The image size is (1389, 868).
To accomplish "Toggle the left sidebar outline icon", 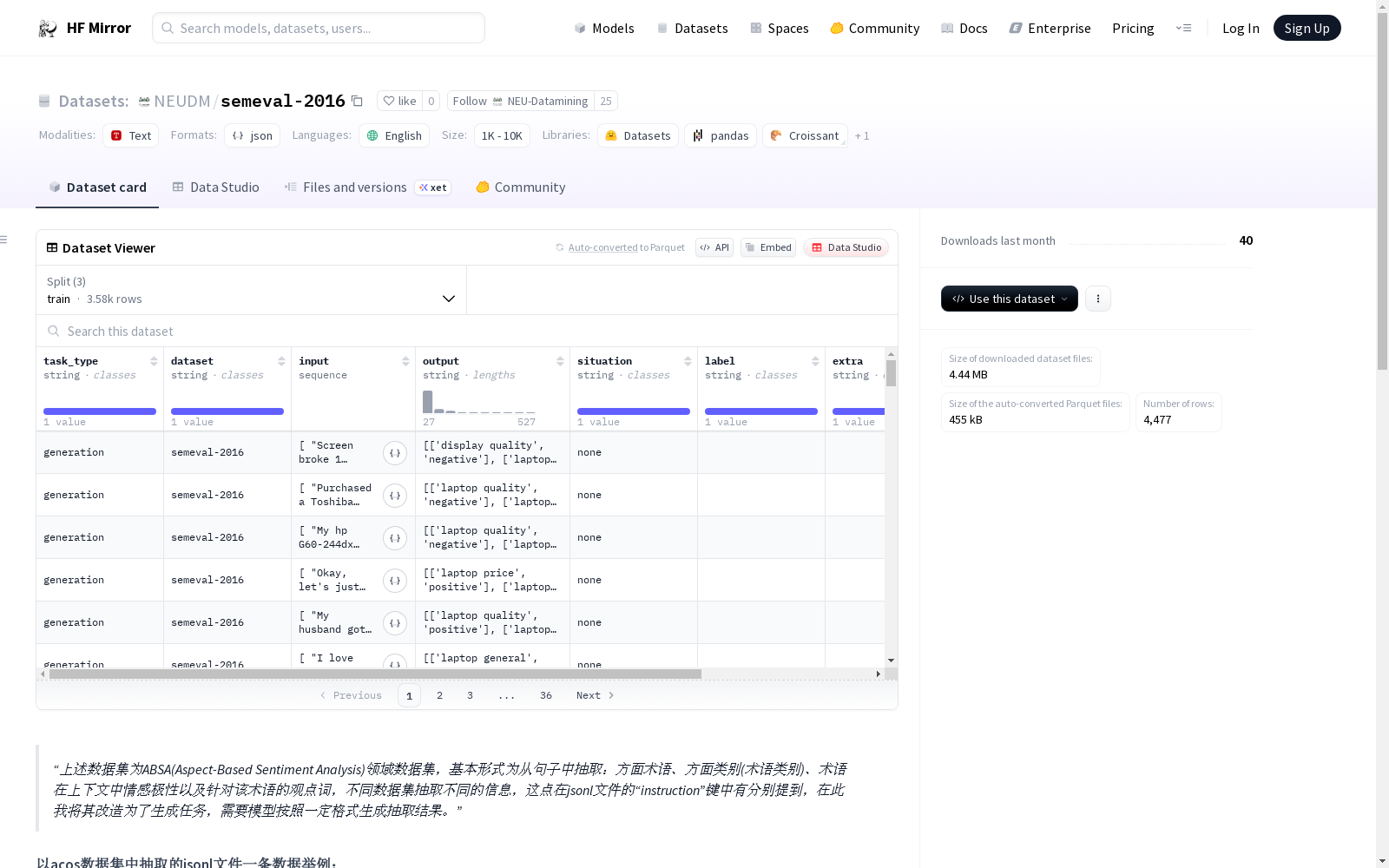I will pos(4,240).
